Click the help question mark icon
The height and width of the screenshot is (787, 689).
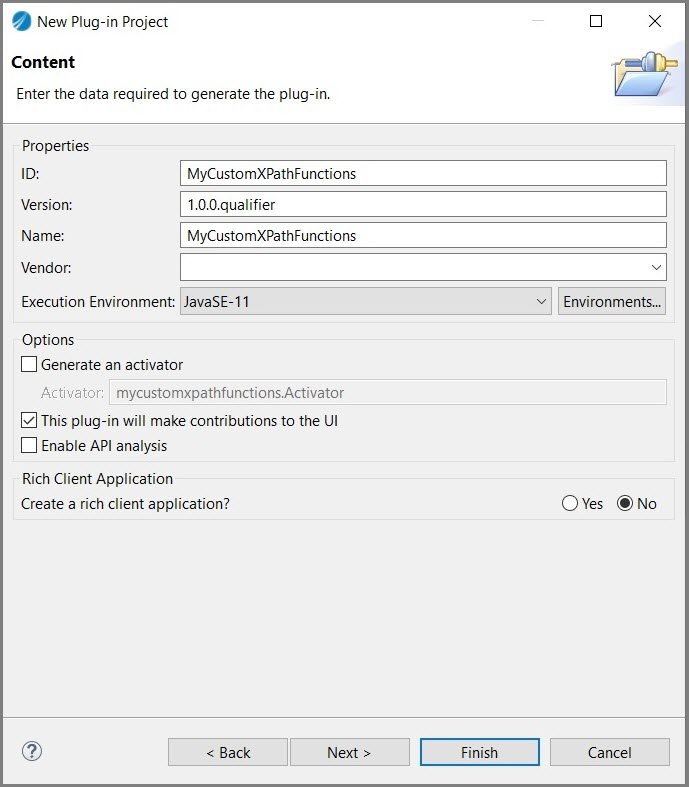pos(32,751)
